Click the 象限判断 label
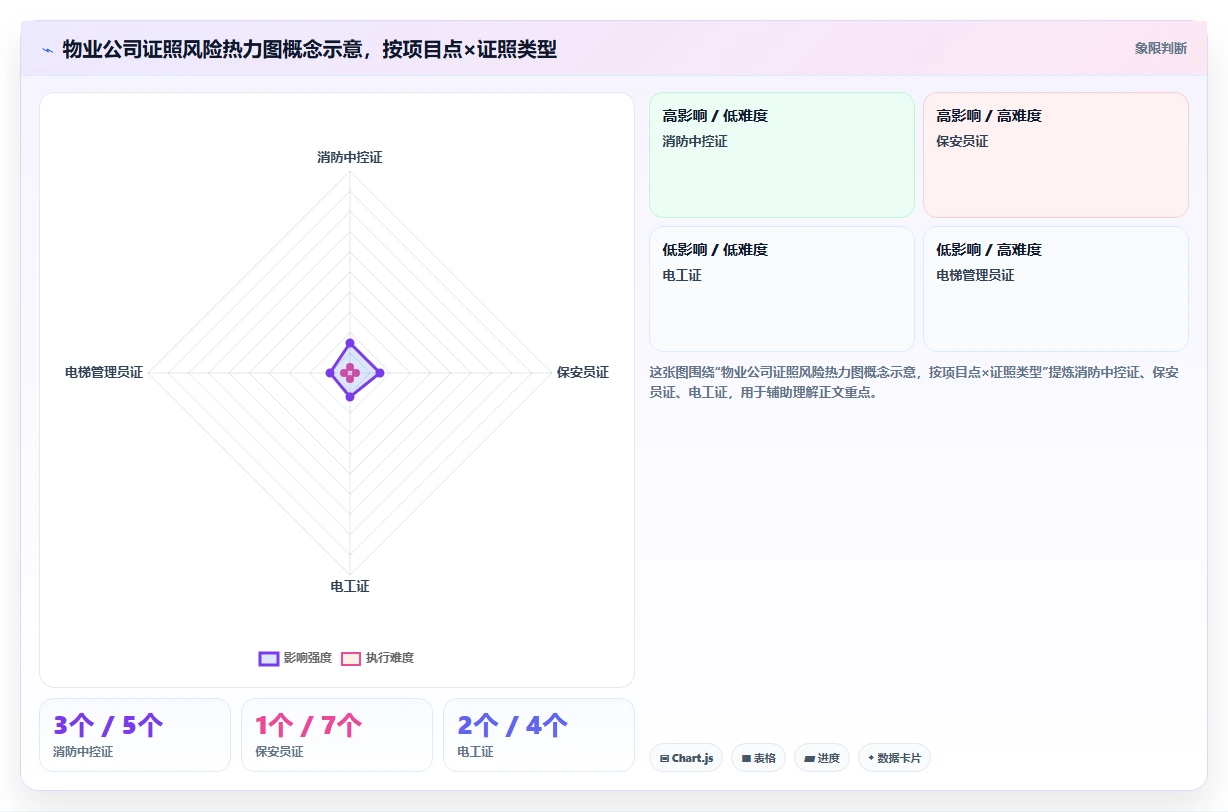 coord(1160,48)
